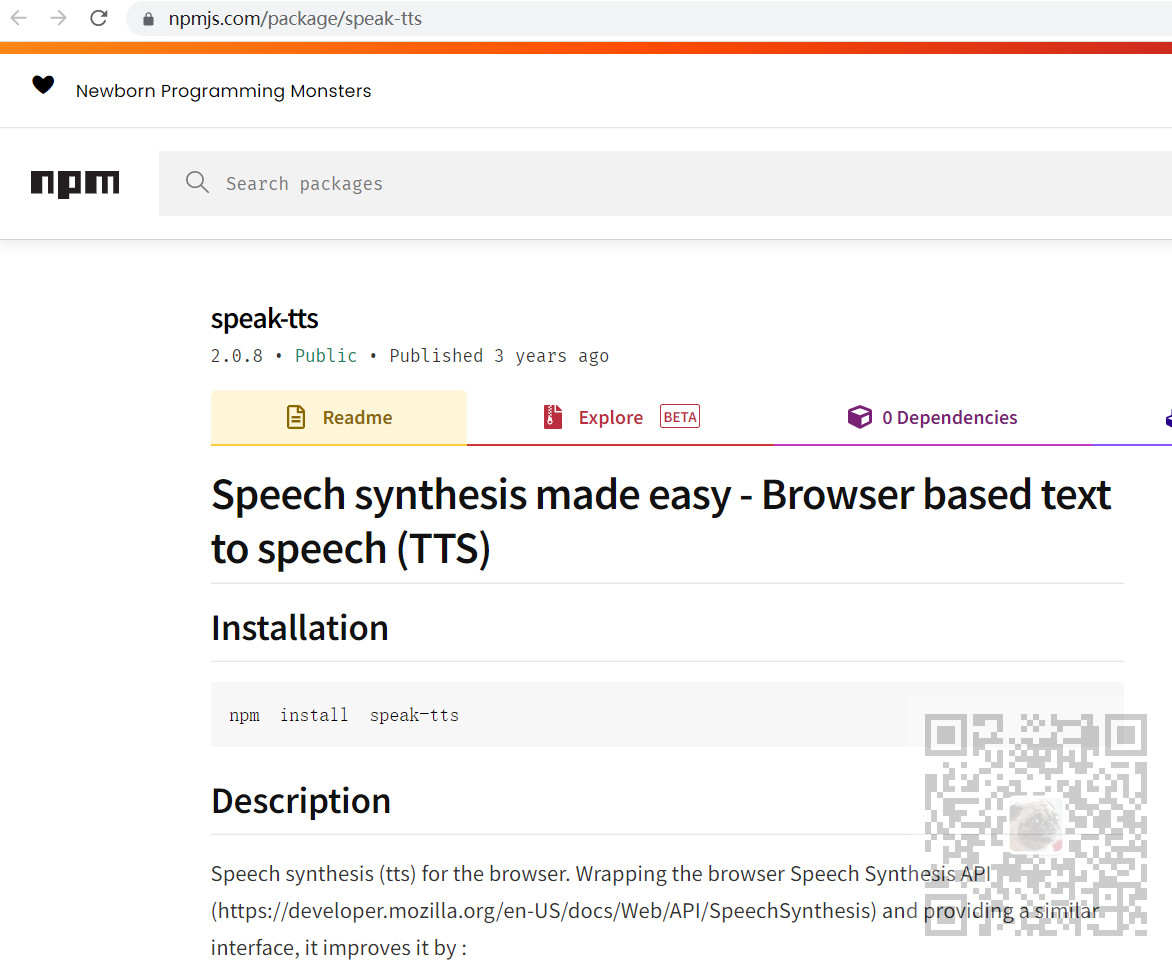1172x960 pixels.
Task: Open the 0 Dependencies tab
Action: tap(933, 417)
